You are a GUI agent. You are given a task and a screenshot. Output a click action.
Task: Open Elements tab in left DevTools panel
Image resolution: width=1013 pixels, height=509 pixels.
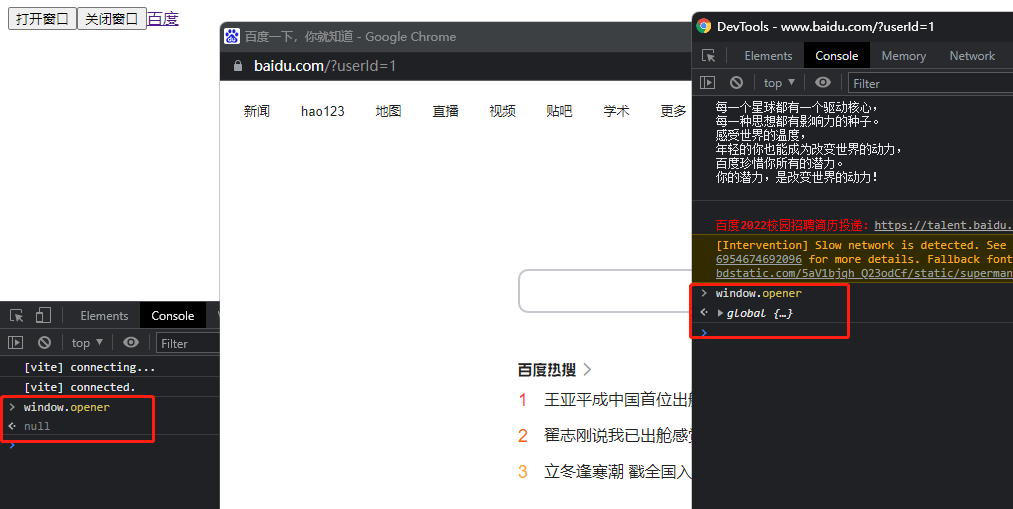point(104,316)
